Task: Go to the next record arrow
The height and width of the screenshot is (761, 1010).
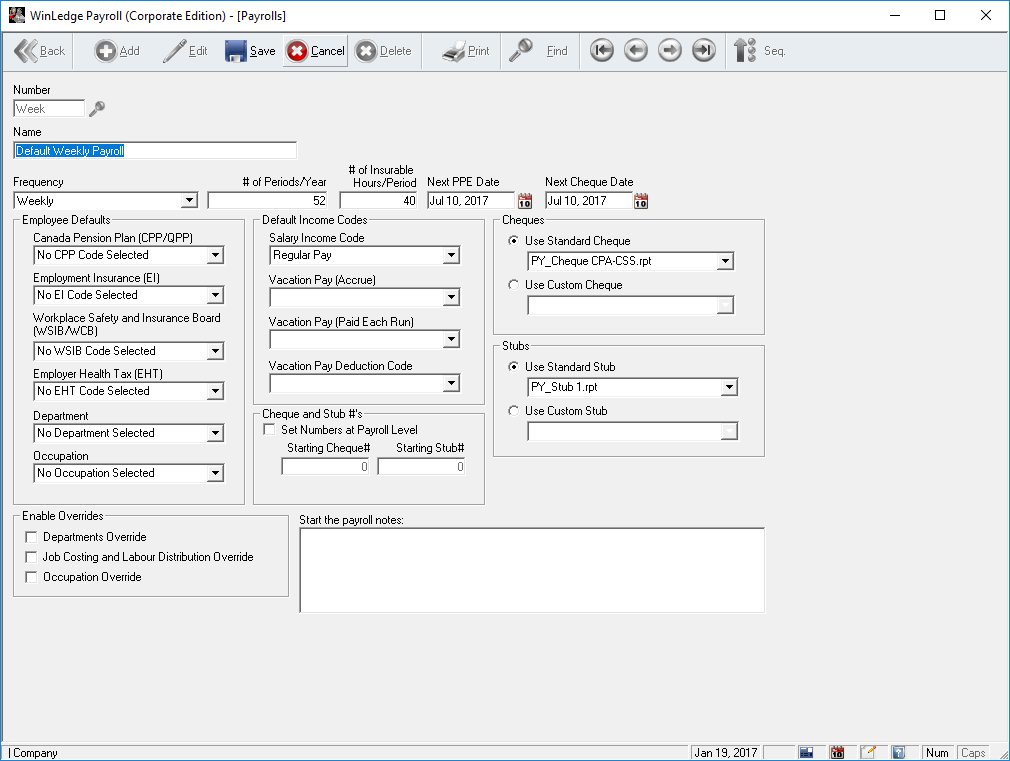Action: click(x=670, y=51)
